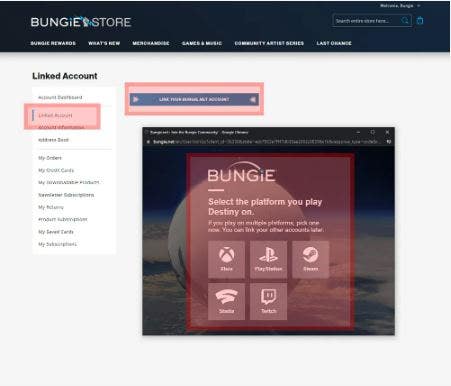Open Address Book page
Viewport: 451px width, 386px height.
tap(53, 140)
